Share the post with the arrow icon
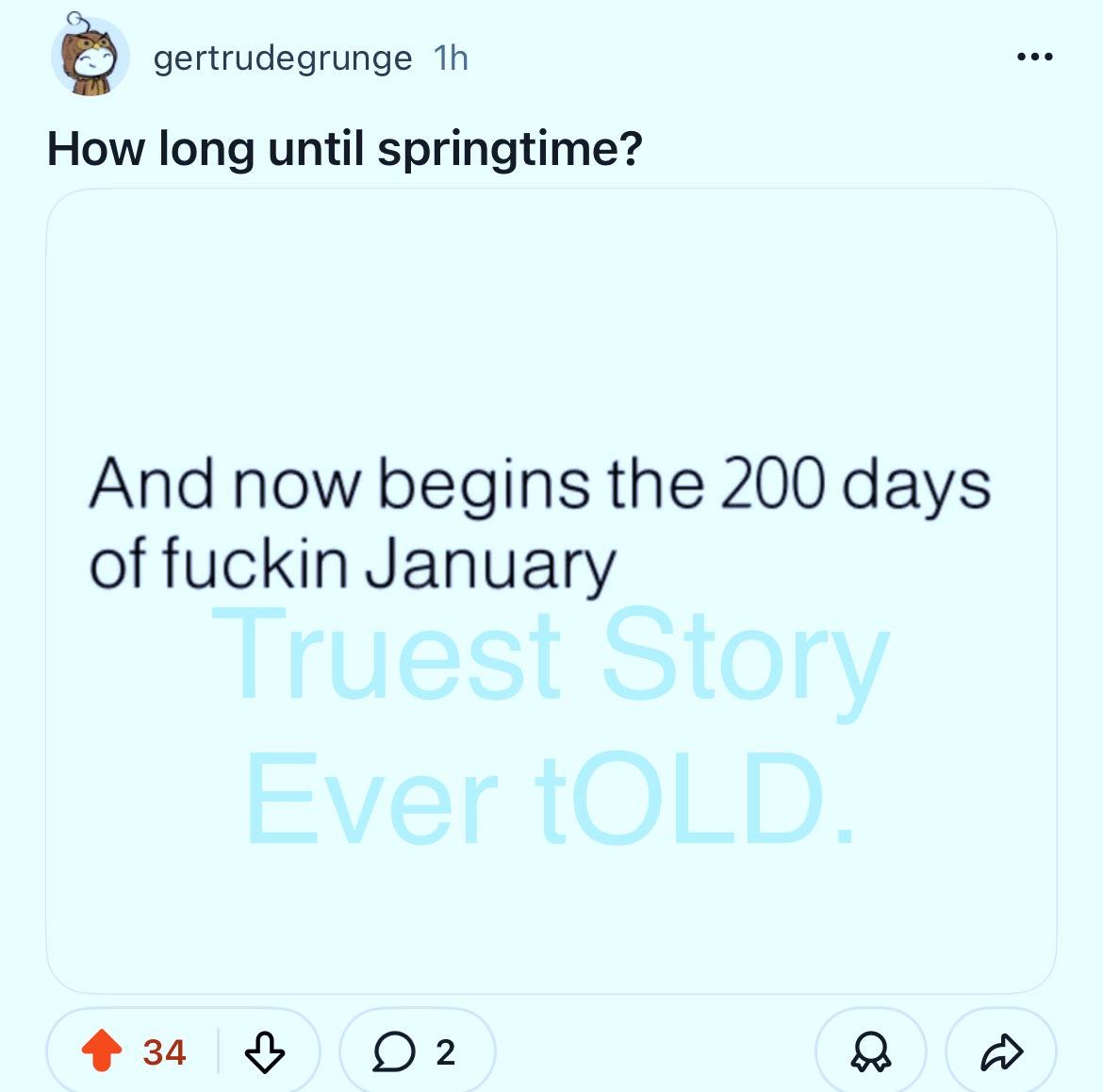 pos(1000,1051)
